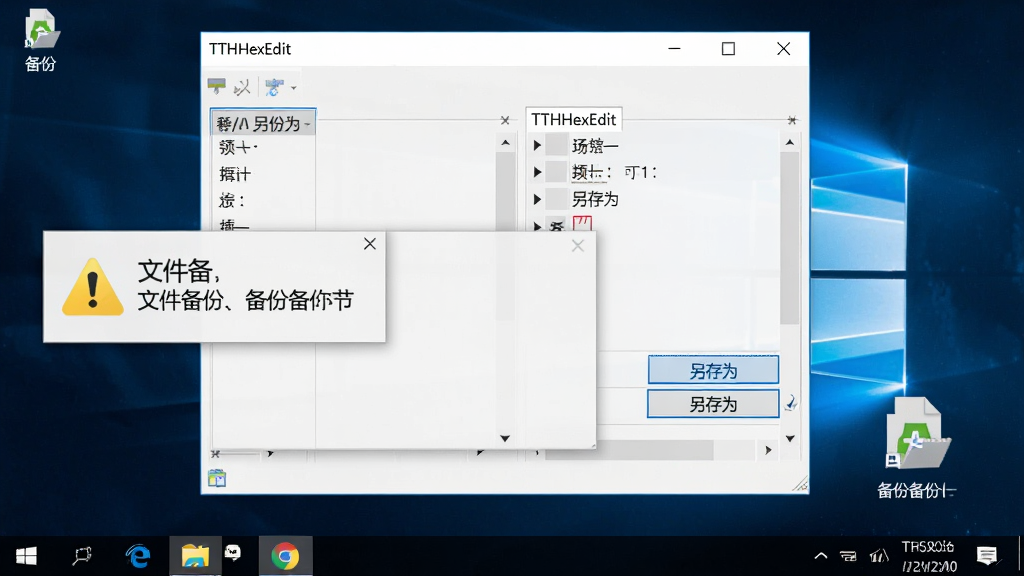The width and height of the screenshot is (1024, 576).
Task: Expand the 另存为 tree row
Action: coord(537,199)
